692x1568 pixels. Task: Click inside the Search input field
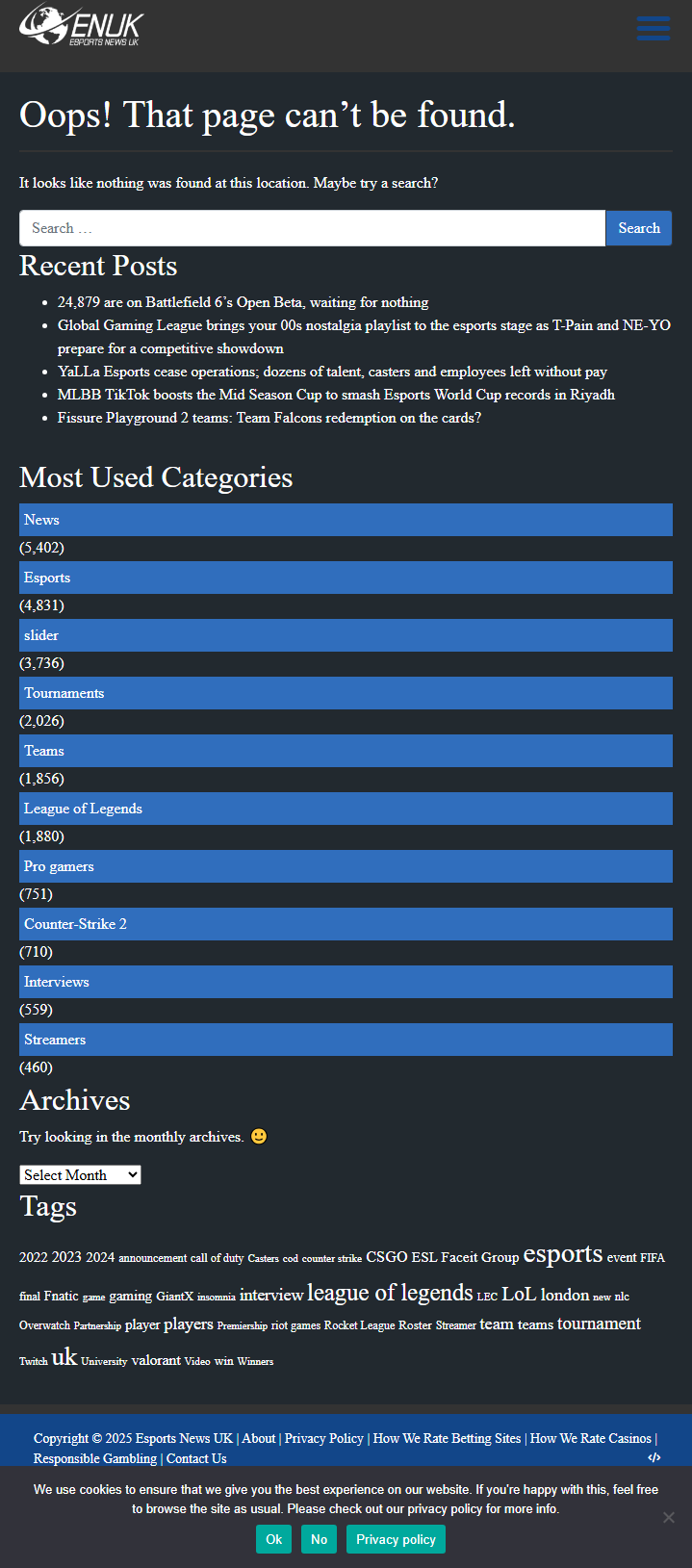point(312,228)
